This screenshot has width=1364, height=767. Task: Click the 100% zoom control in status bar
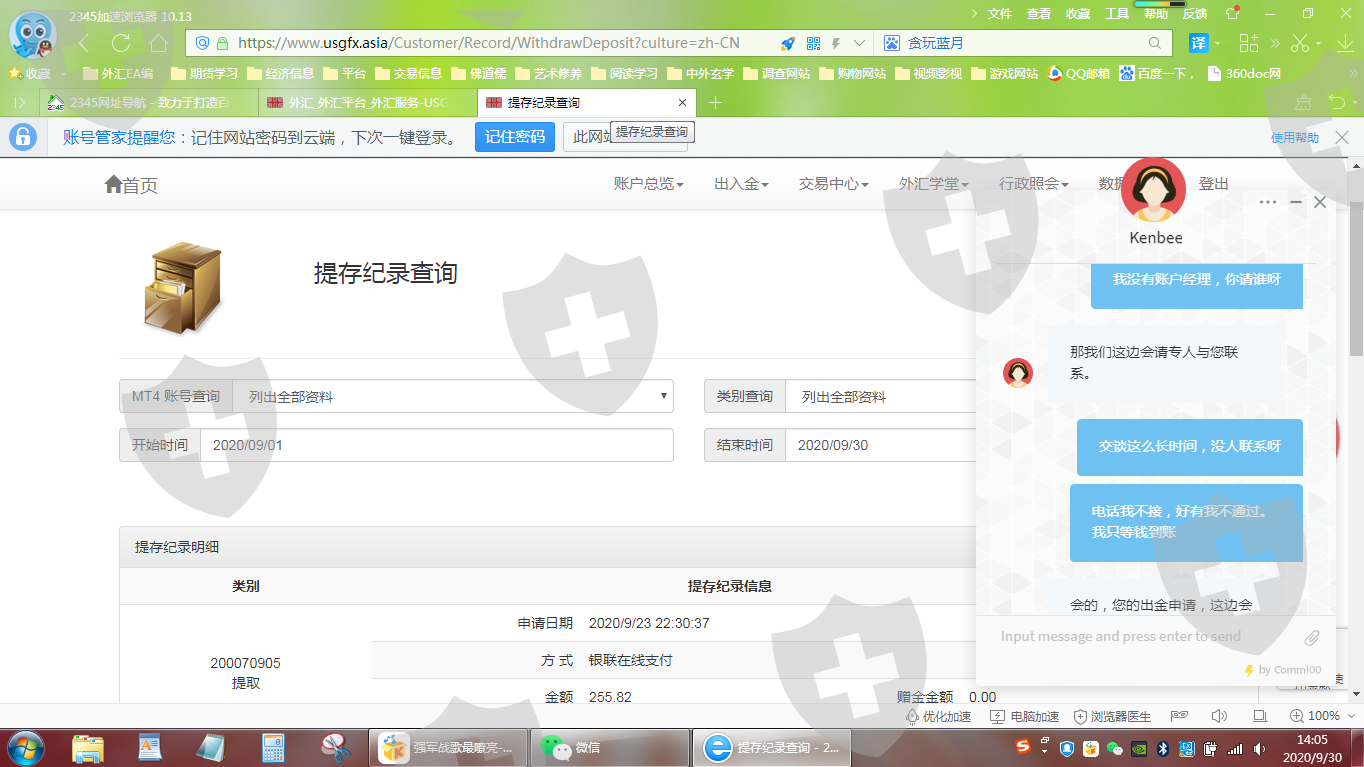(x=1315, y=716)
